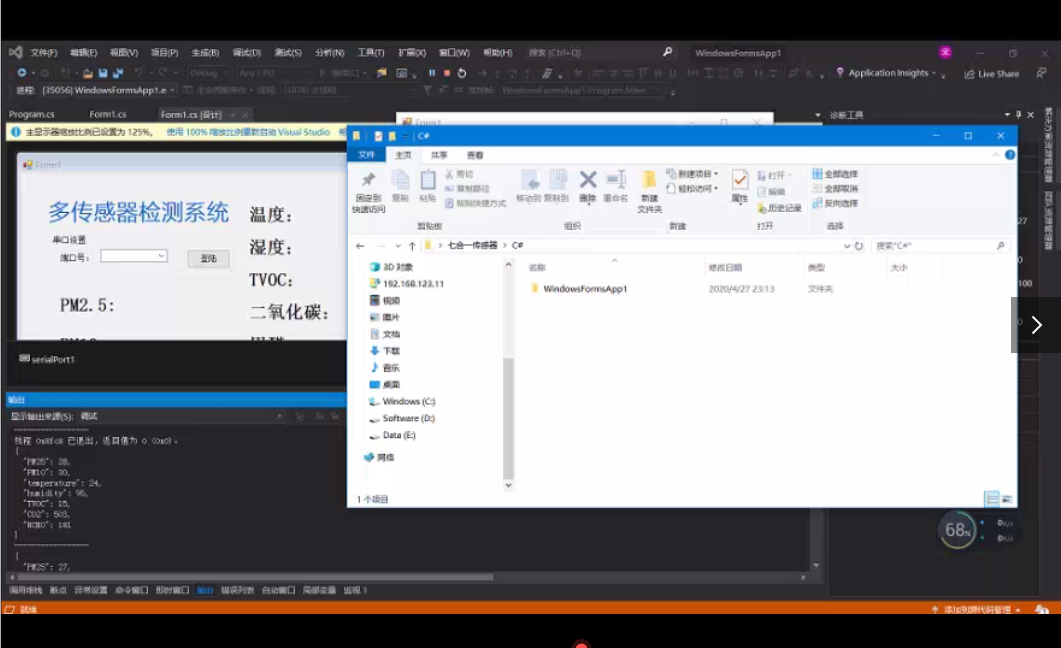
Task: Click the Delete (删除) ribbon icon in Explorer
Action: [587, 186]
